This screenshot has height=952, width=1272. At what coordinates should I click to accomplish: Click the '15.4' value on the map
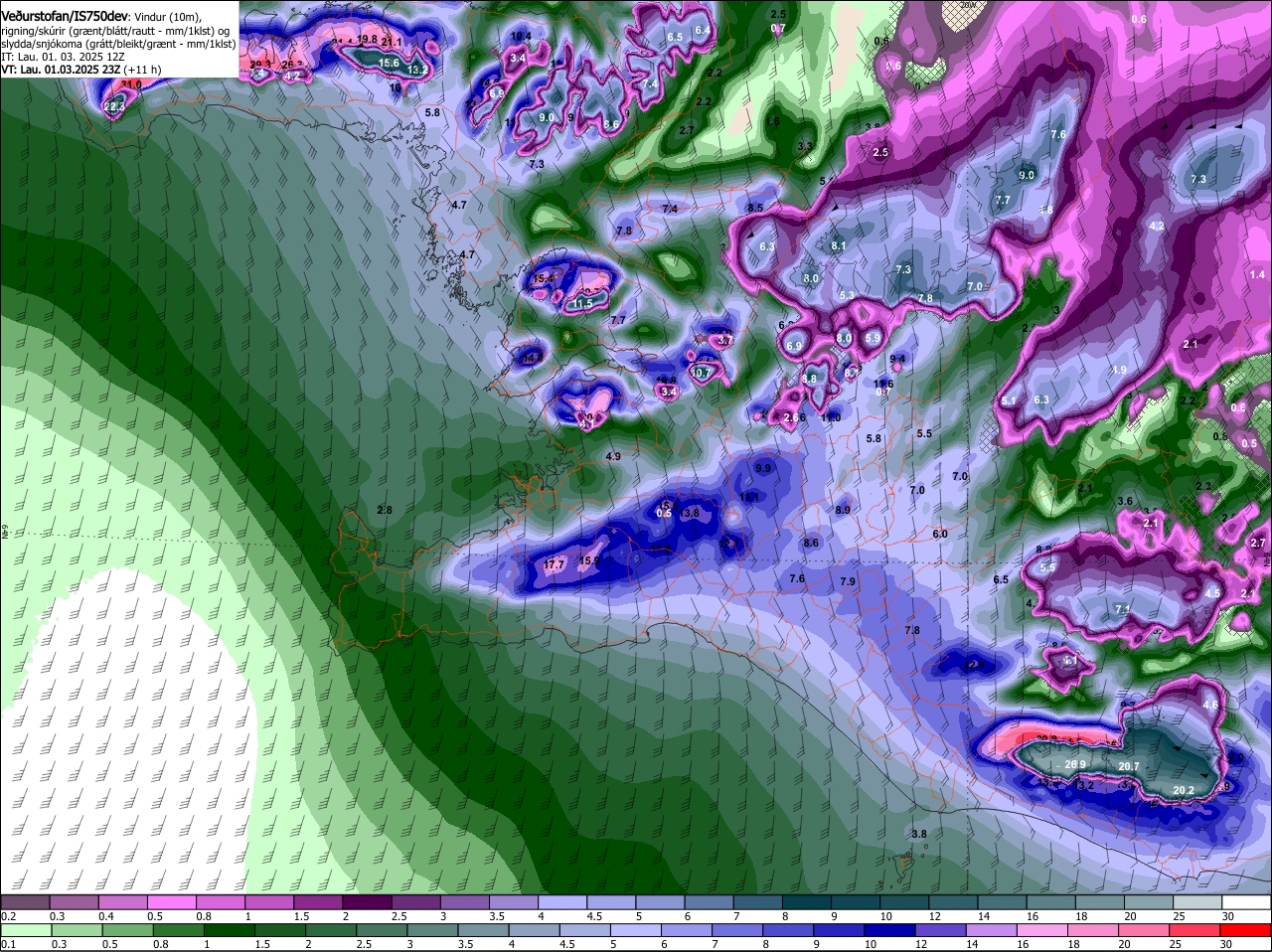click(x=544, y=279)
